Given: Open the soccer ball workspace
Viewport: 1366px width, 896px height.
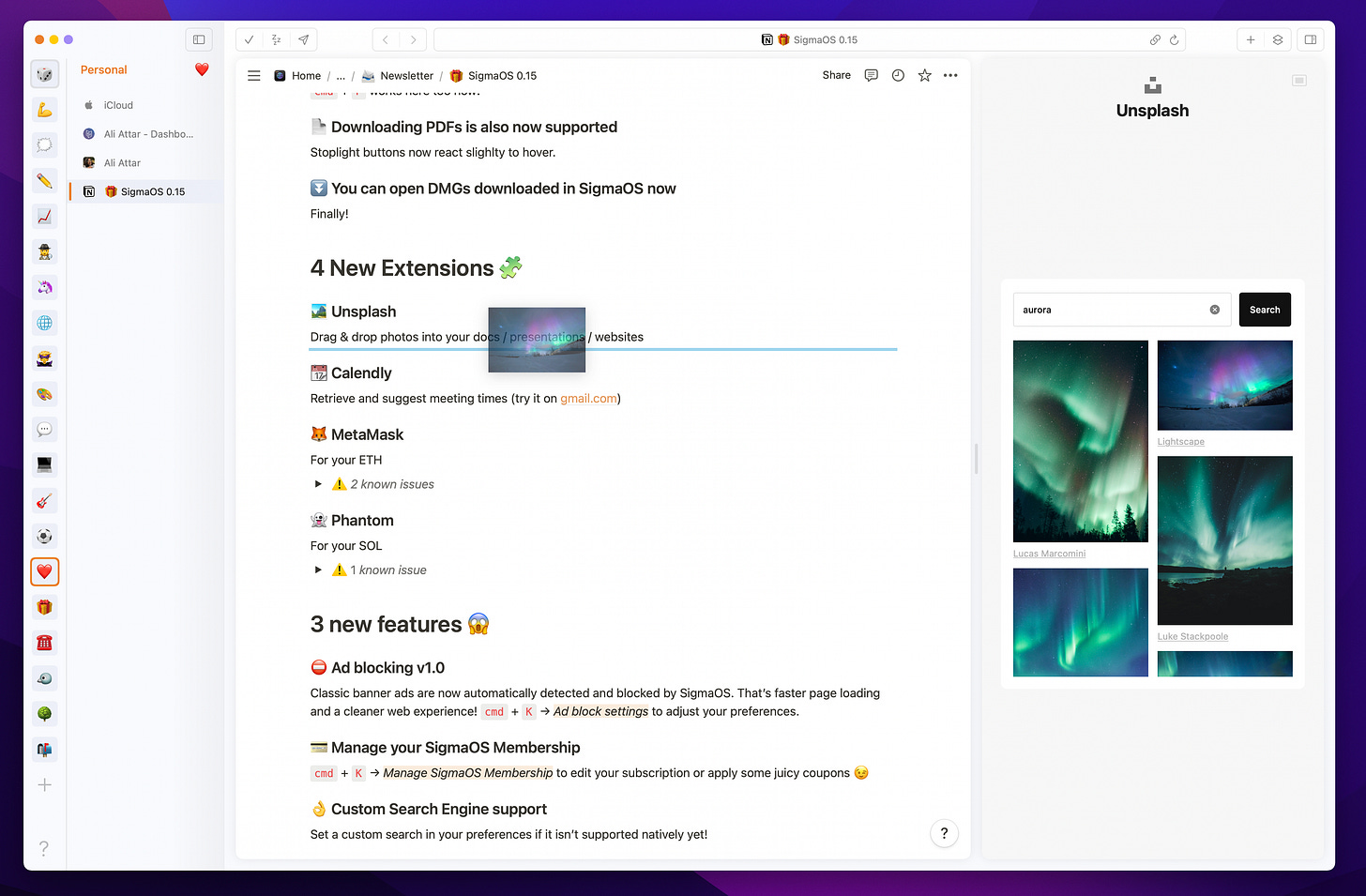Looking at the screenshot, I should click(x=44, y=536).
